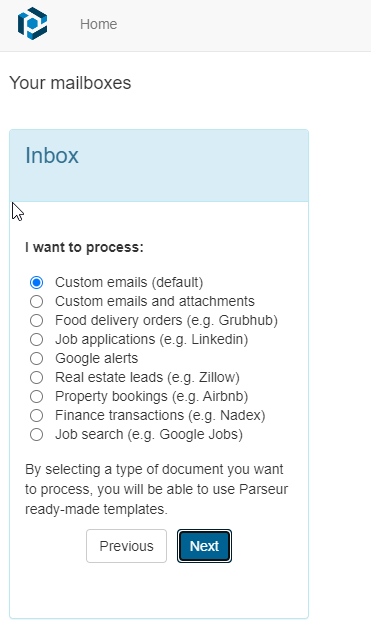Click the Parseur ready-made templates description text
371x632 pixels.
[156, 489]
